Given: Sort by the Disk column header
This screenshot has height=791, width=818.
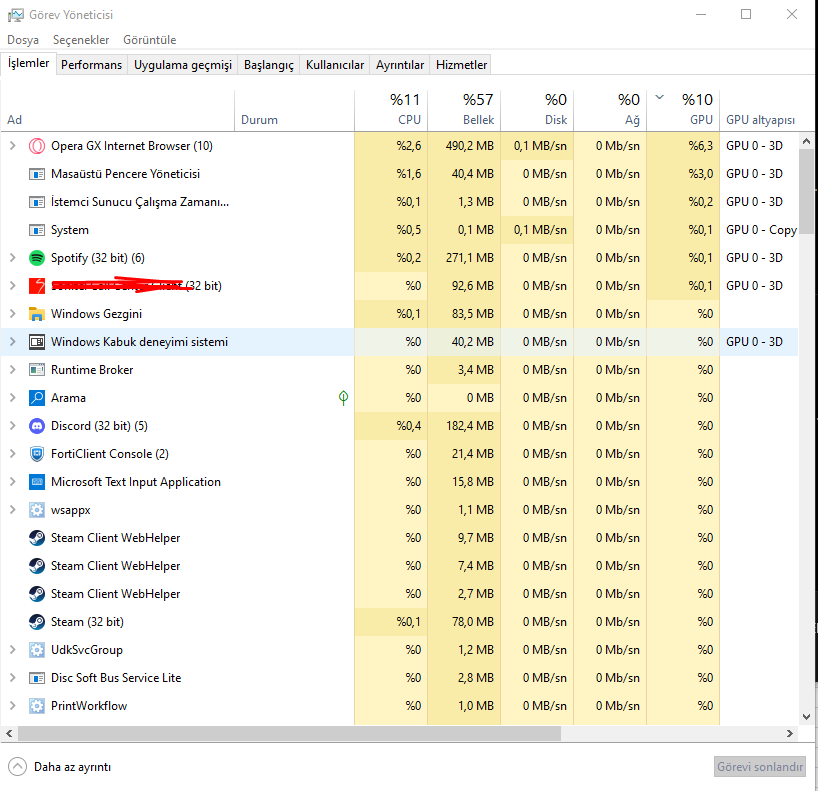Looking at the screenshot, I should (x=537, y=110).
